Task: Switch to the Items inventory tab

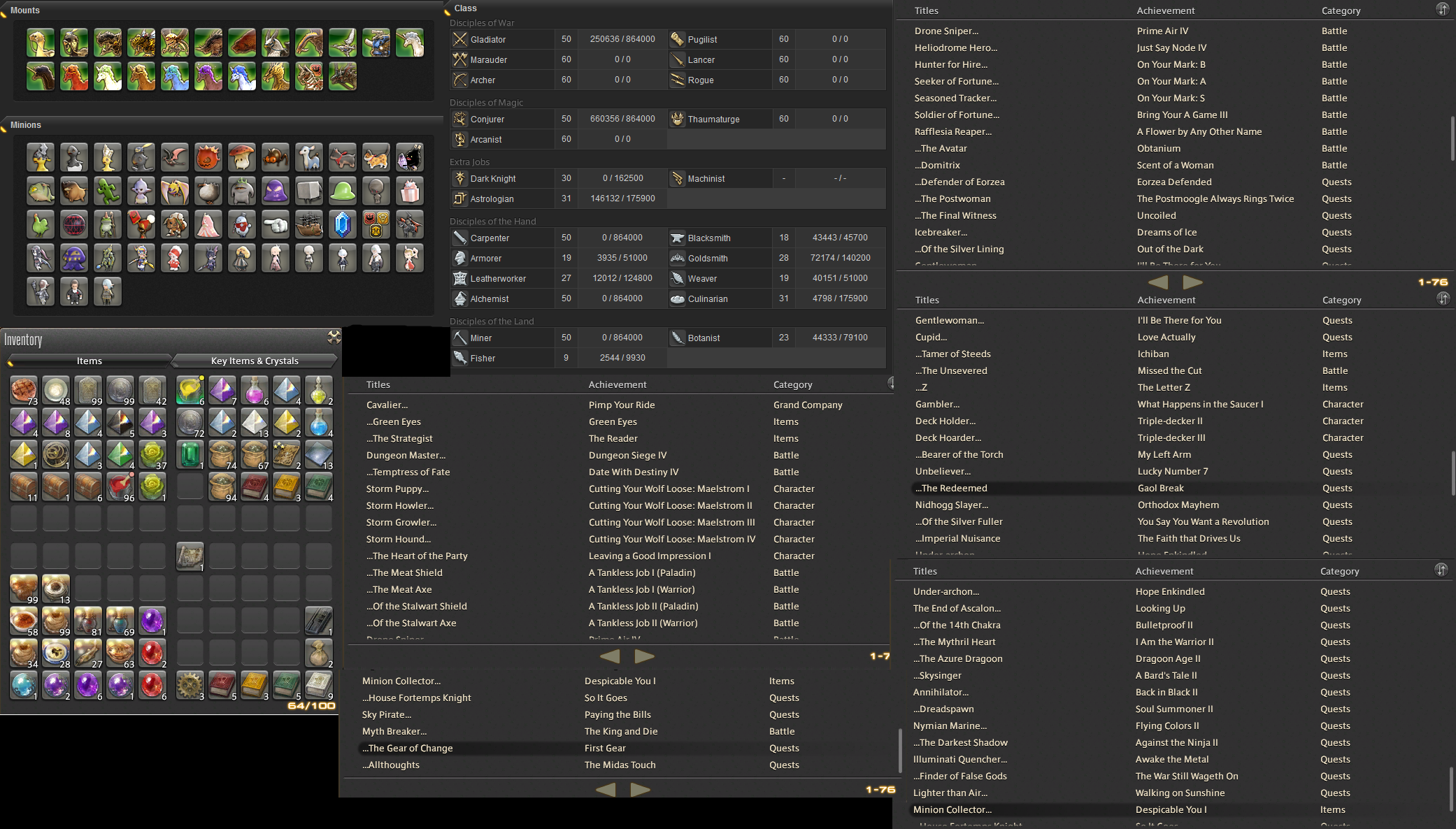Action: click(90, 361)
